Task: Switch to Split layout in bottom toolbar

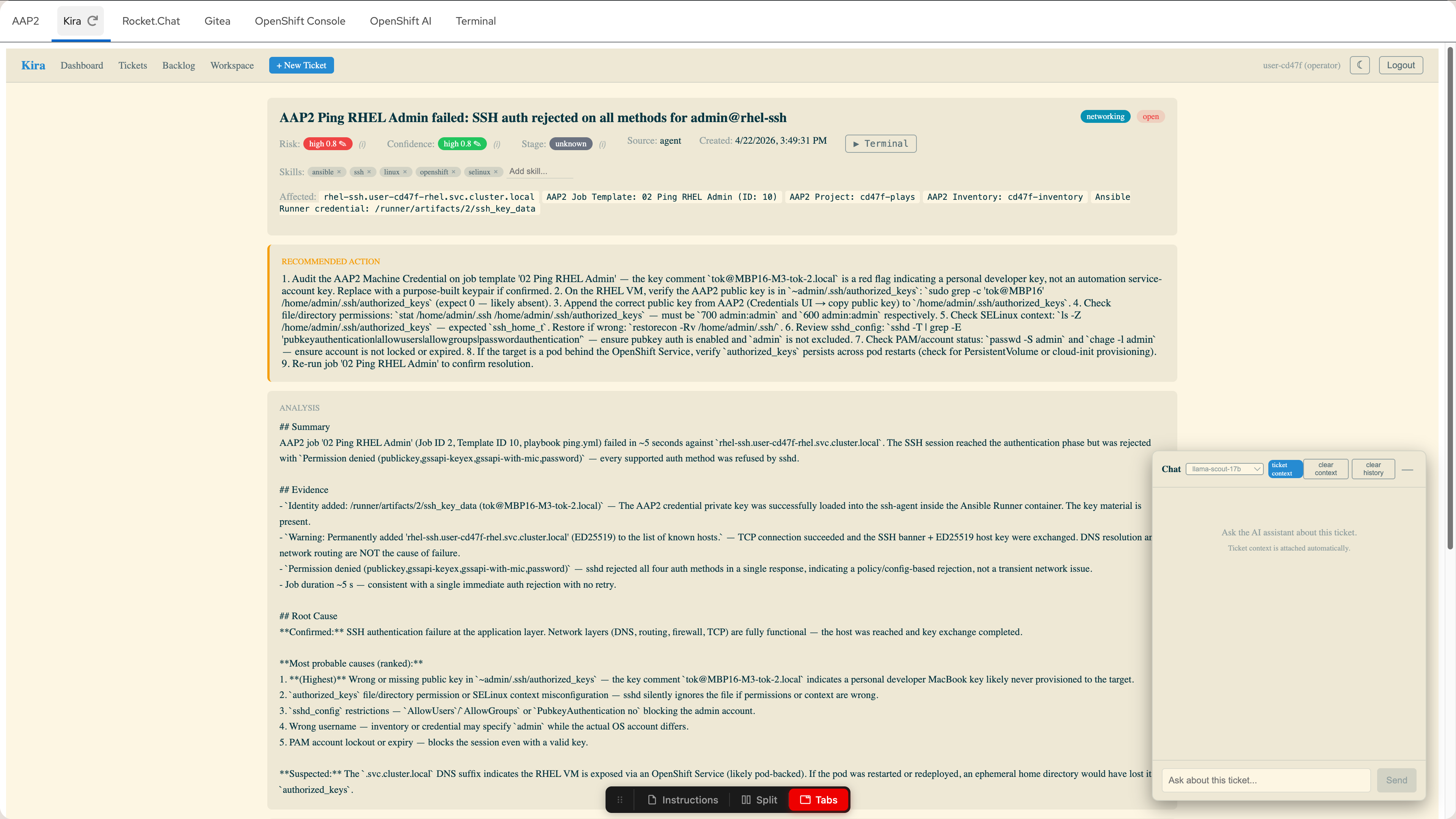Action: click(759, 800)
